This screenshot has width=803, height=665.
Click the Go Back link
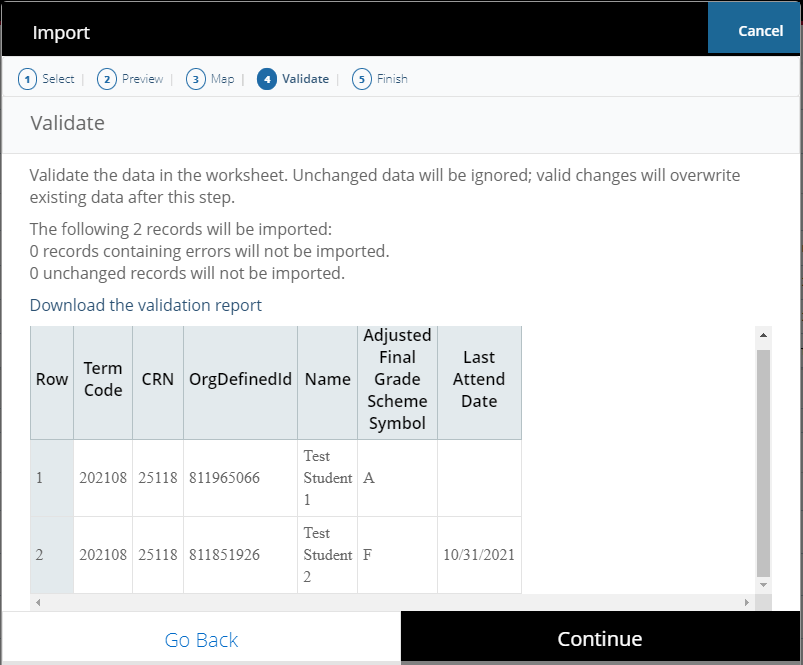click(200, 640)
